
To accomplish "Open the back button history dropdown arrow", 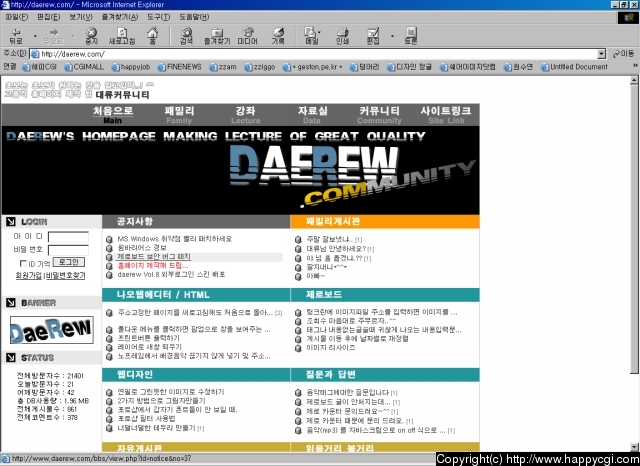I will tap(35, 36).
